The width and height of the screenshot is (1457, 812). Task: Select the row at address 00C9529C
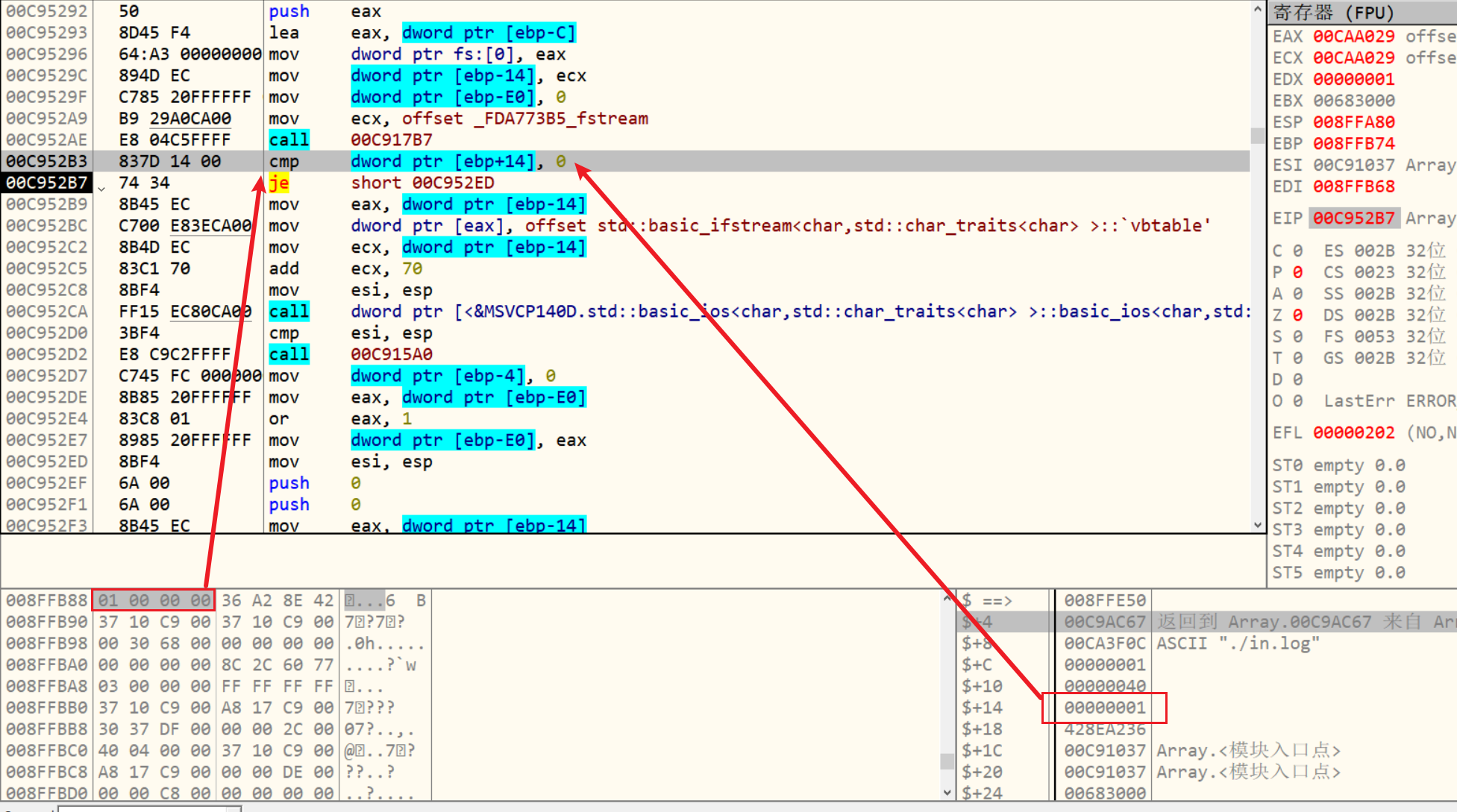[x=625, y=76]
